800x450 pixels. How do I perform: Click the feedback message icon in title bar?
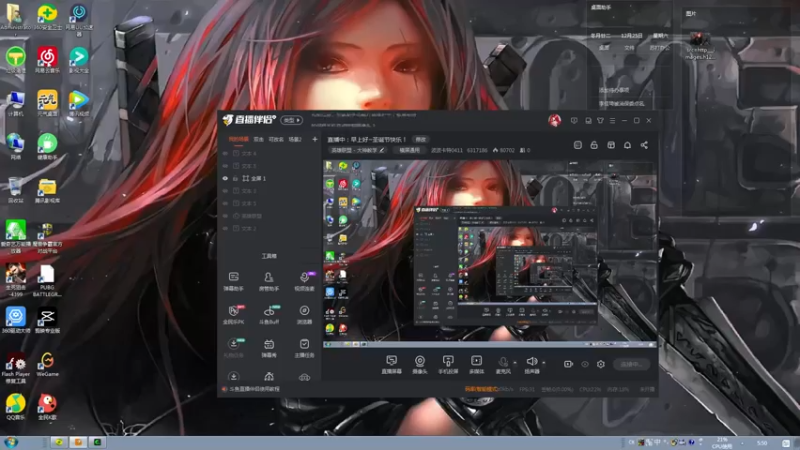point(574,120)
